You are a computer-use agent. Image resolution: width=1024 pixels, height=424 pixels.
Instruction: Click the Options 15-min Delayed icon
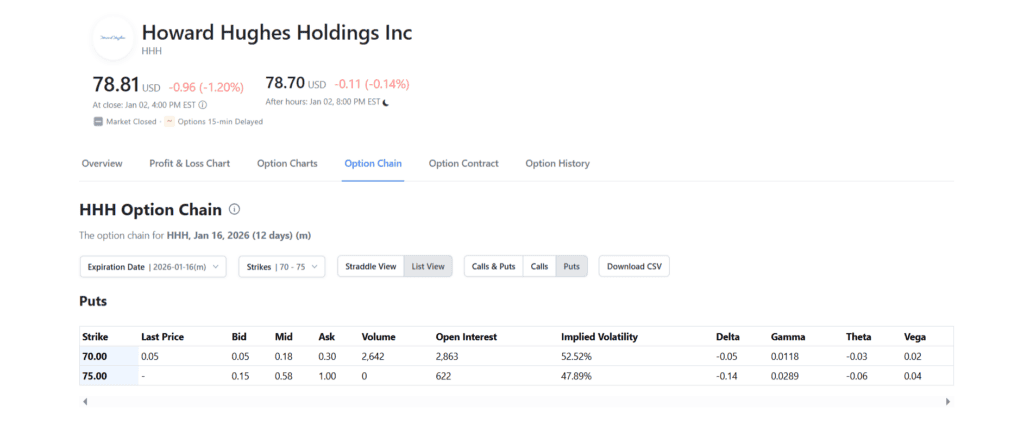[169, 122]
